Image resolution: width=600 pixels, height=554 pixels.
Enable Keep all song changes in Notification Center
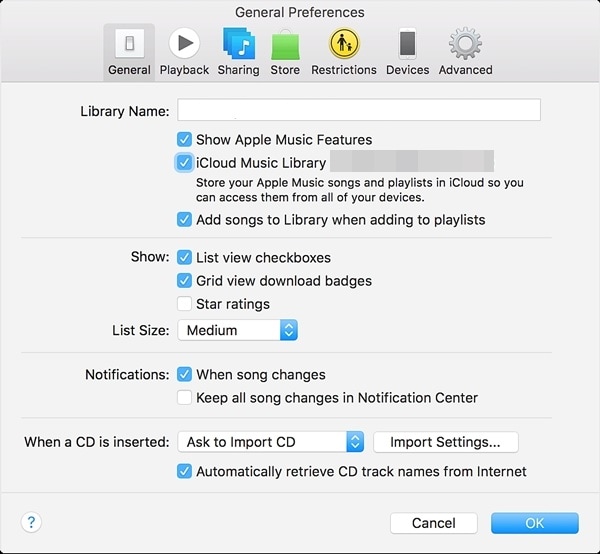(x=184, y=398)
